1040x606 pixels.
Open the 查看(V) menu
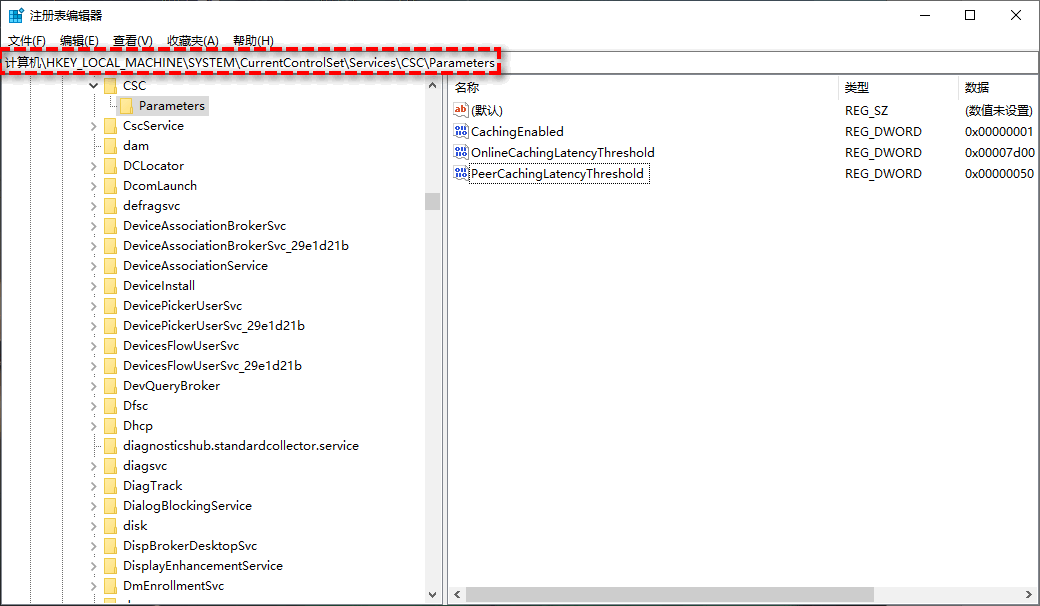pos(132,41)
